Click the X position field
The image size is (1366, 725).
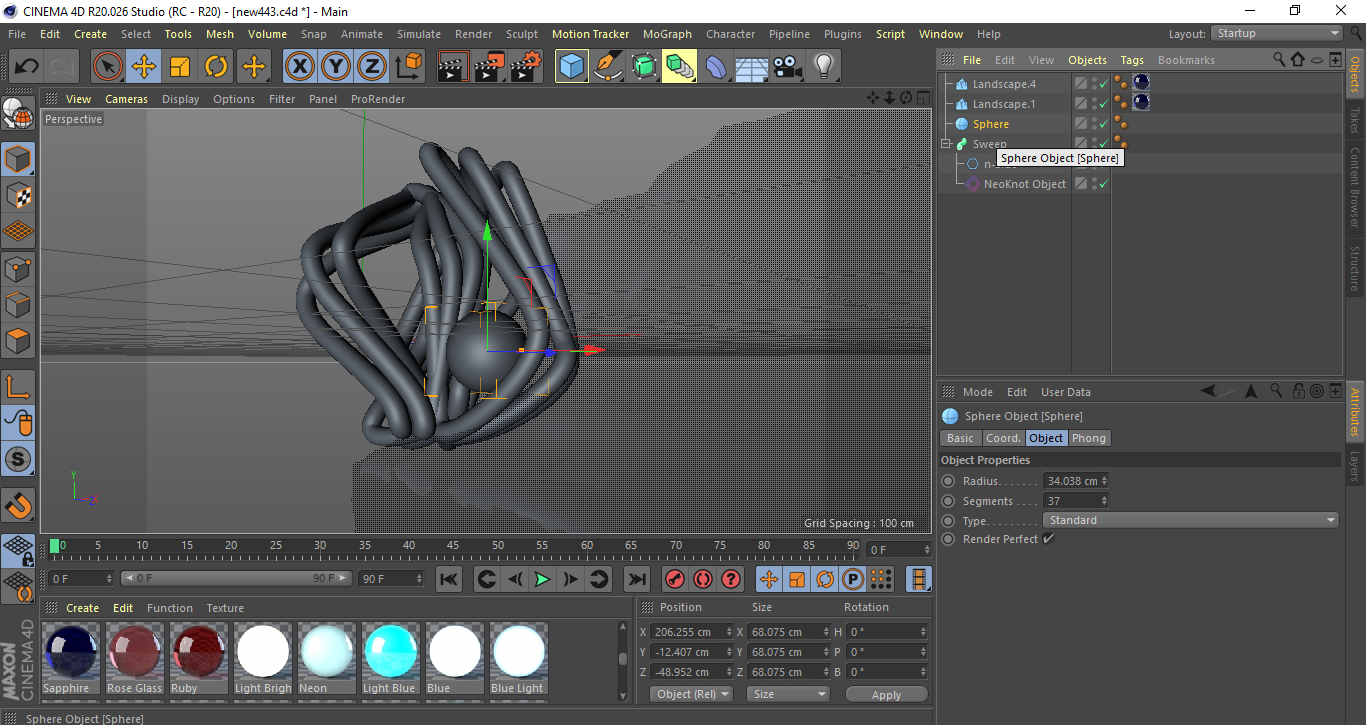[685, 632]
